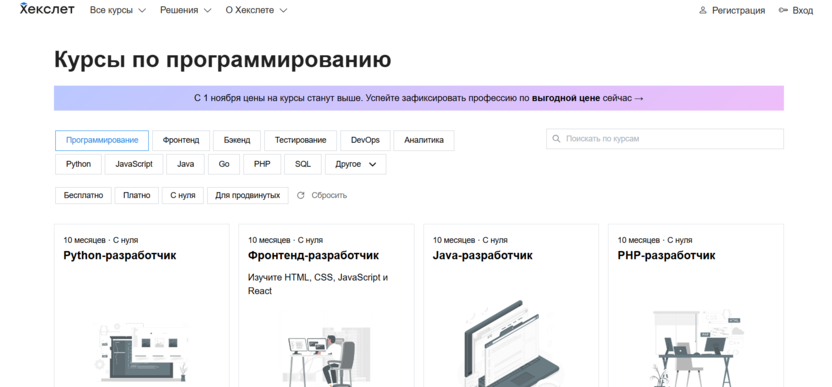This screenshot has width=832, height=387.
Task: Open the Другое languages dropdown
Action: pyautogui.click(x=356, y=165)
